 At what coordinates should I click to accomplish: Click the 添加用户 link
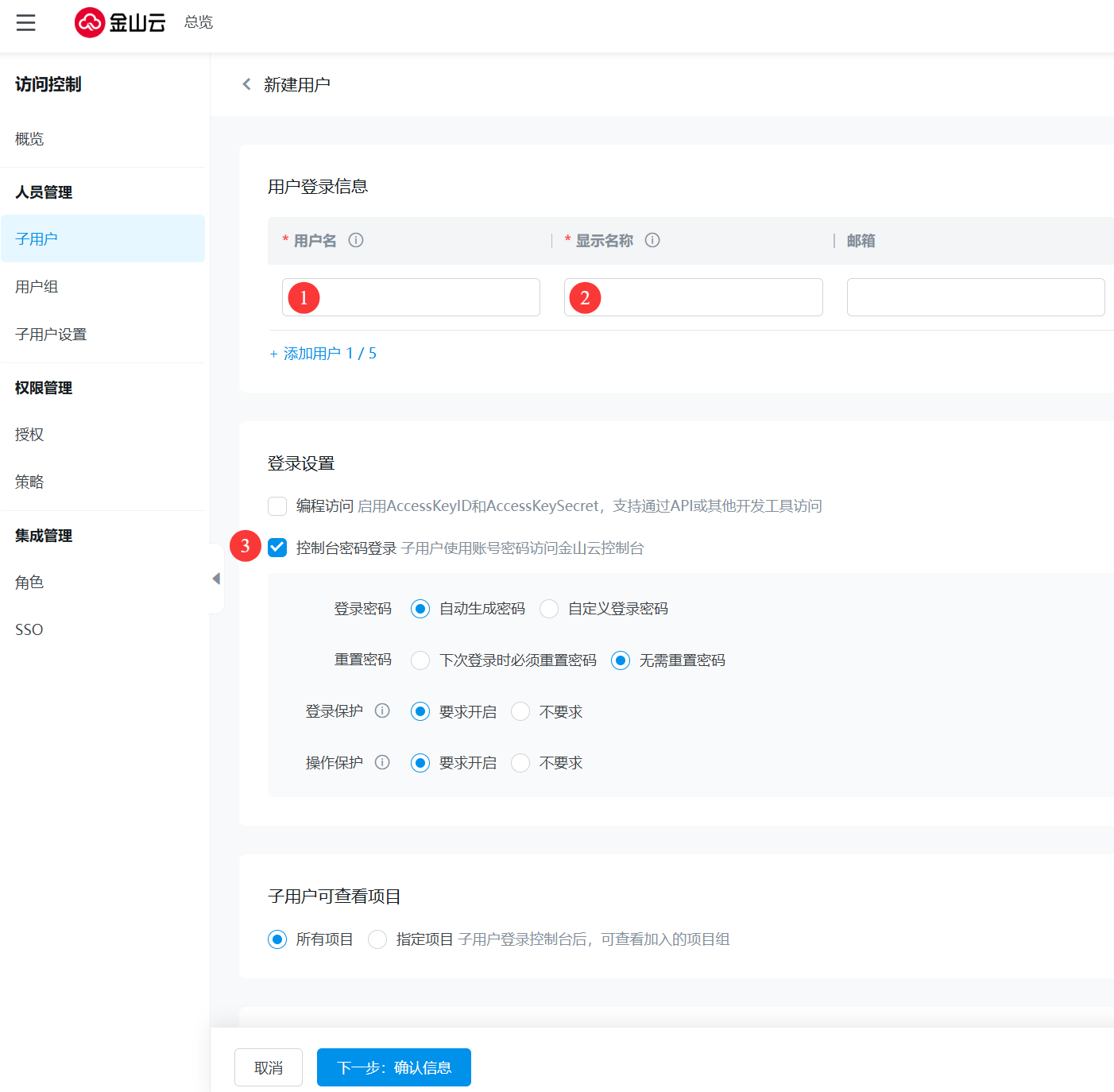(x=323, y=354)
